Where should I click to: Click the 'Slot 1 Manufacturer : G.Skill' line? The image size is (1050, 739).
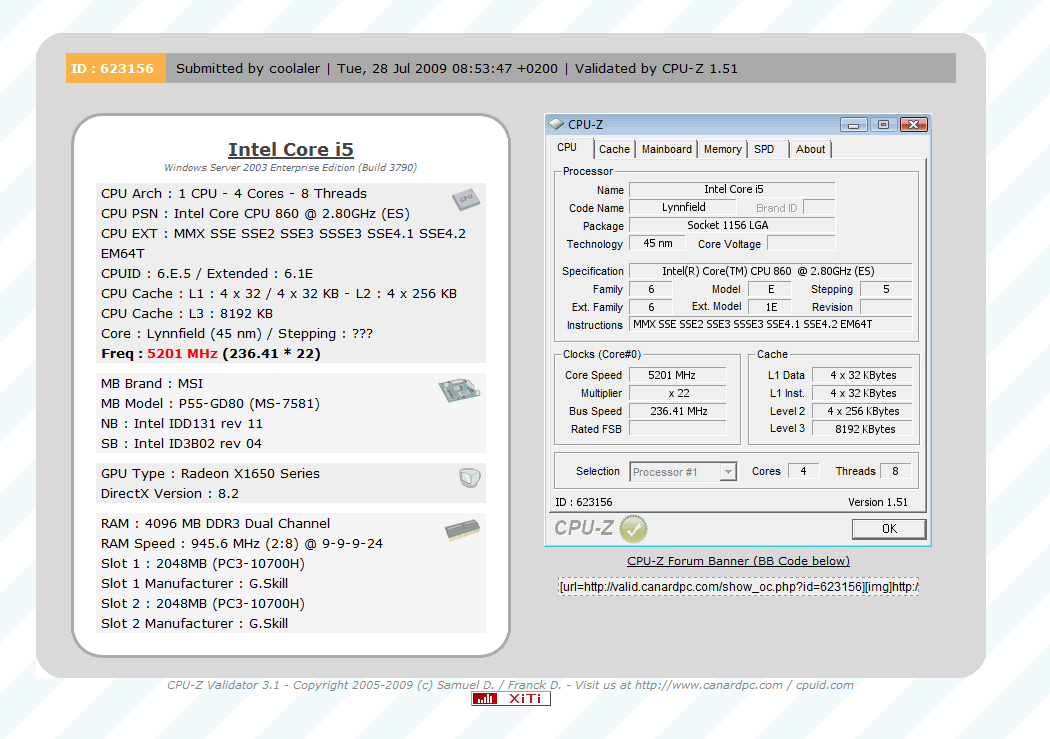[x=194, y=584]
